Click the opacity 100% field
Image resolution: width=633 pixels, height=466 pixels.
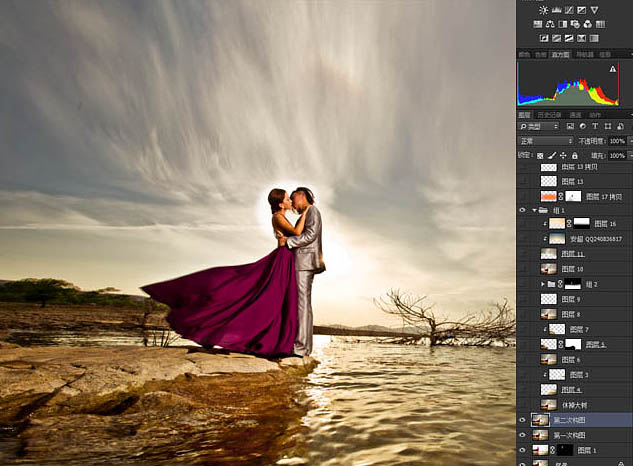617,141
